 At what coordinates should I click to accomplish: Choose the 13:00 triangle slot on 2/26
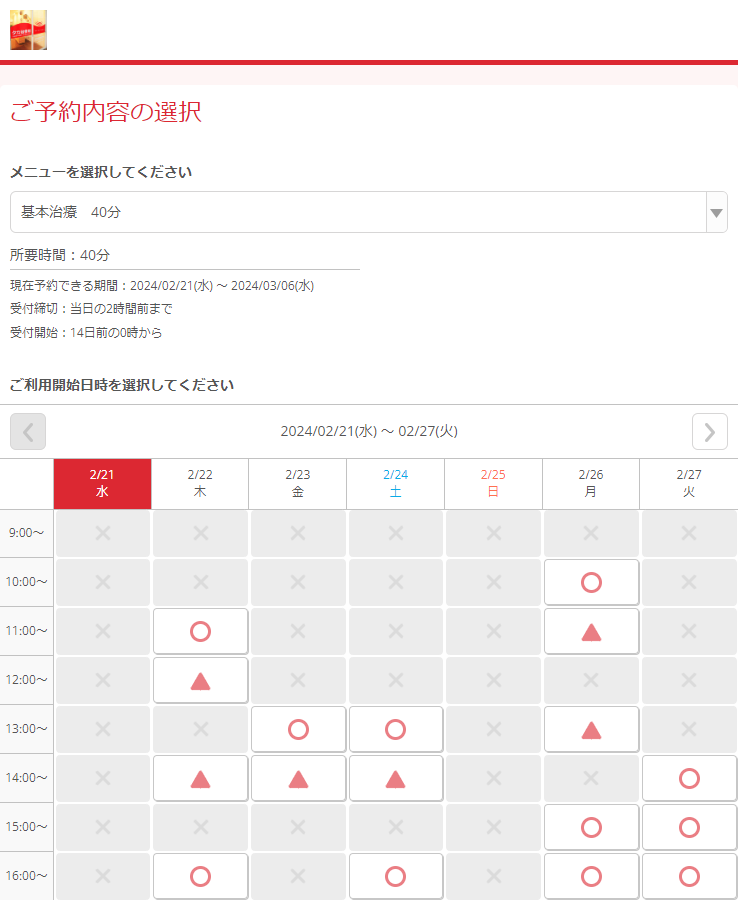coord(591,729)
